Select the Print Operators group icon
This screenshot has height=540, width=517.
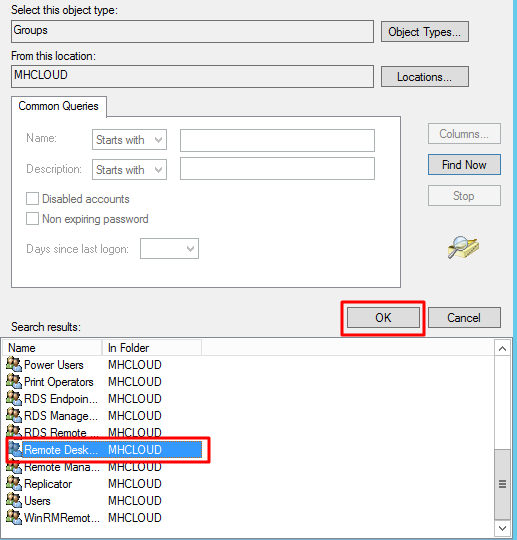click(14, 381)
